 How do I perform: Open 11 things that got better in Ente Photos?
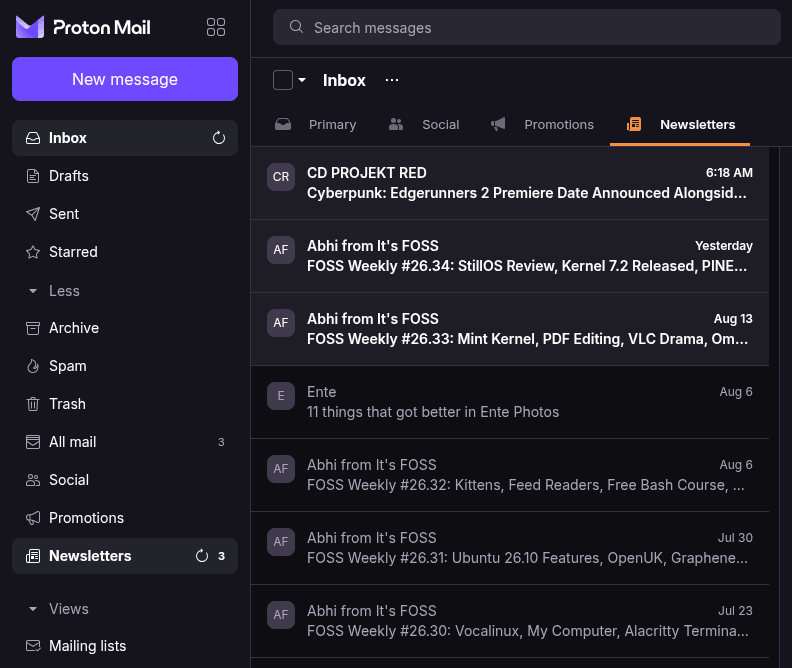[x=510, y=402]
